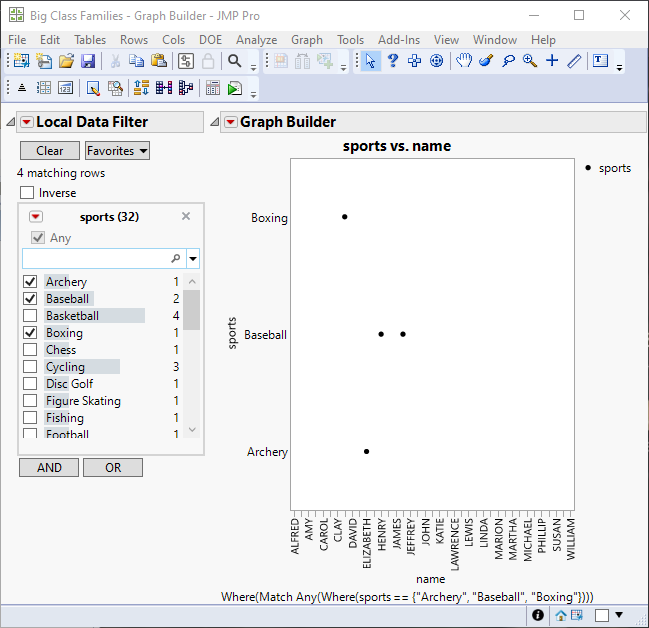
Task: Click the Clear button
Action: 50,151
